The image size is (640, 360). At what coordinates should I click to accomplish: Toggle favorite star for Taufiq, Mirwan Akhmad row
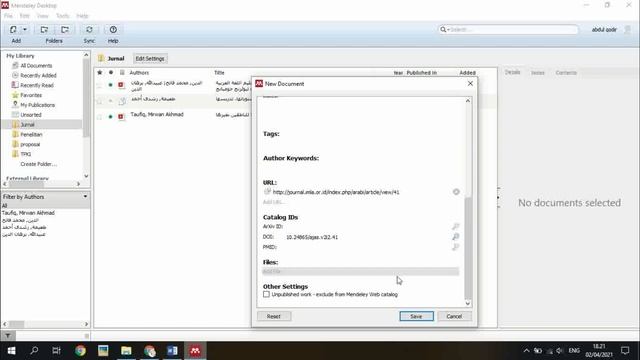[100, 117]
